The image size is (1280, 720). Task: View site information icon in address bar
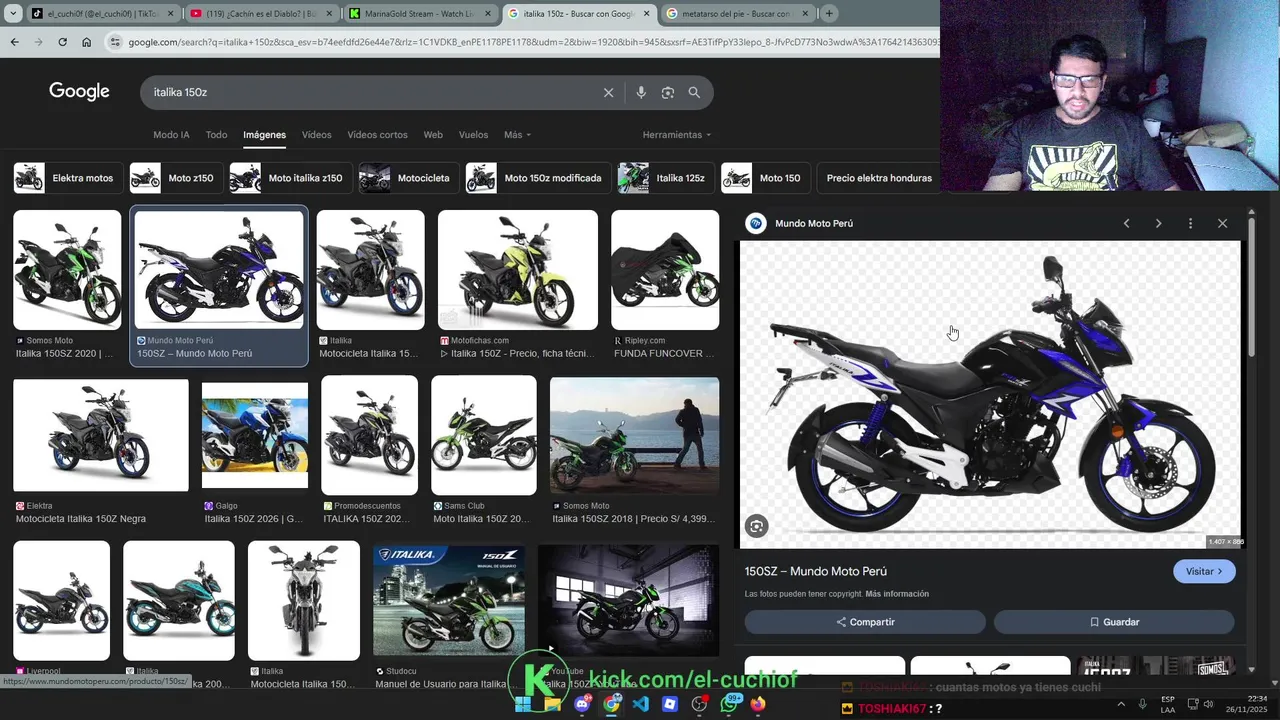tap(116, 42)
